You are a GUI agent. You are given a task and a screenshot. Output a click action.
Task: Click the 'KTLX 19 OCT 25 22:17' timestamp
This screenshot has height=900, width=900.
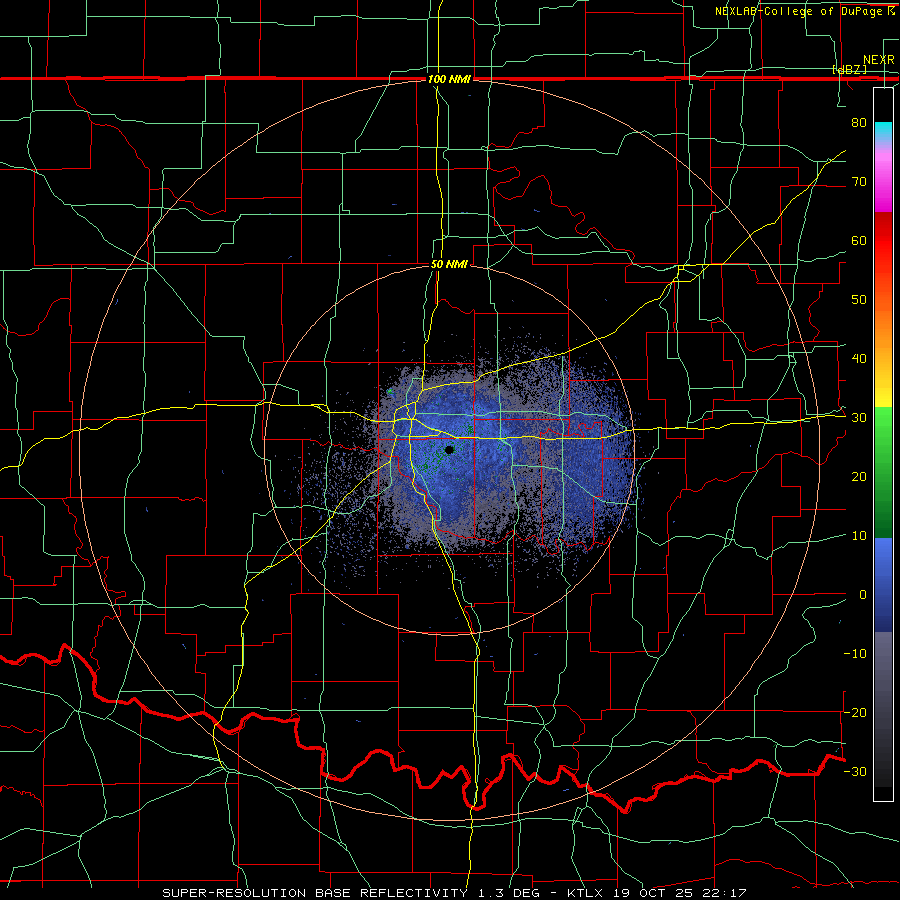[657, 893]
